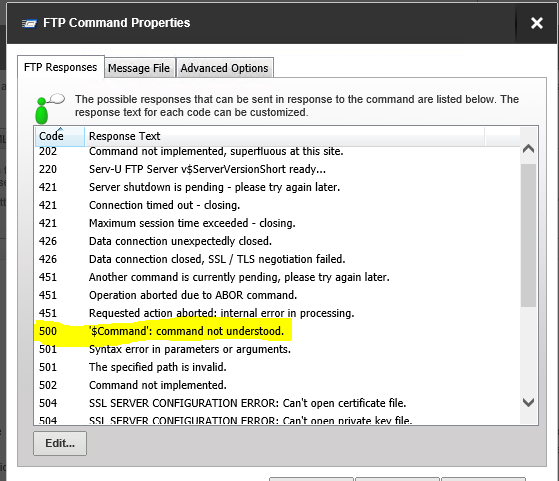Open the Advanced Options tab
The width and height of the screenshot is (559, 481).
point(224,68)
